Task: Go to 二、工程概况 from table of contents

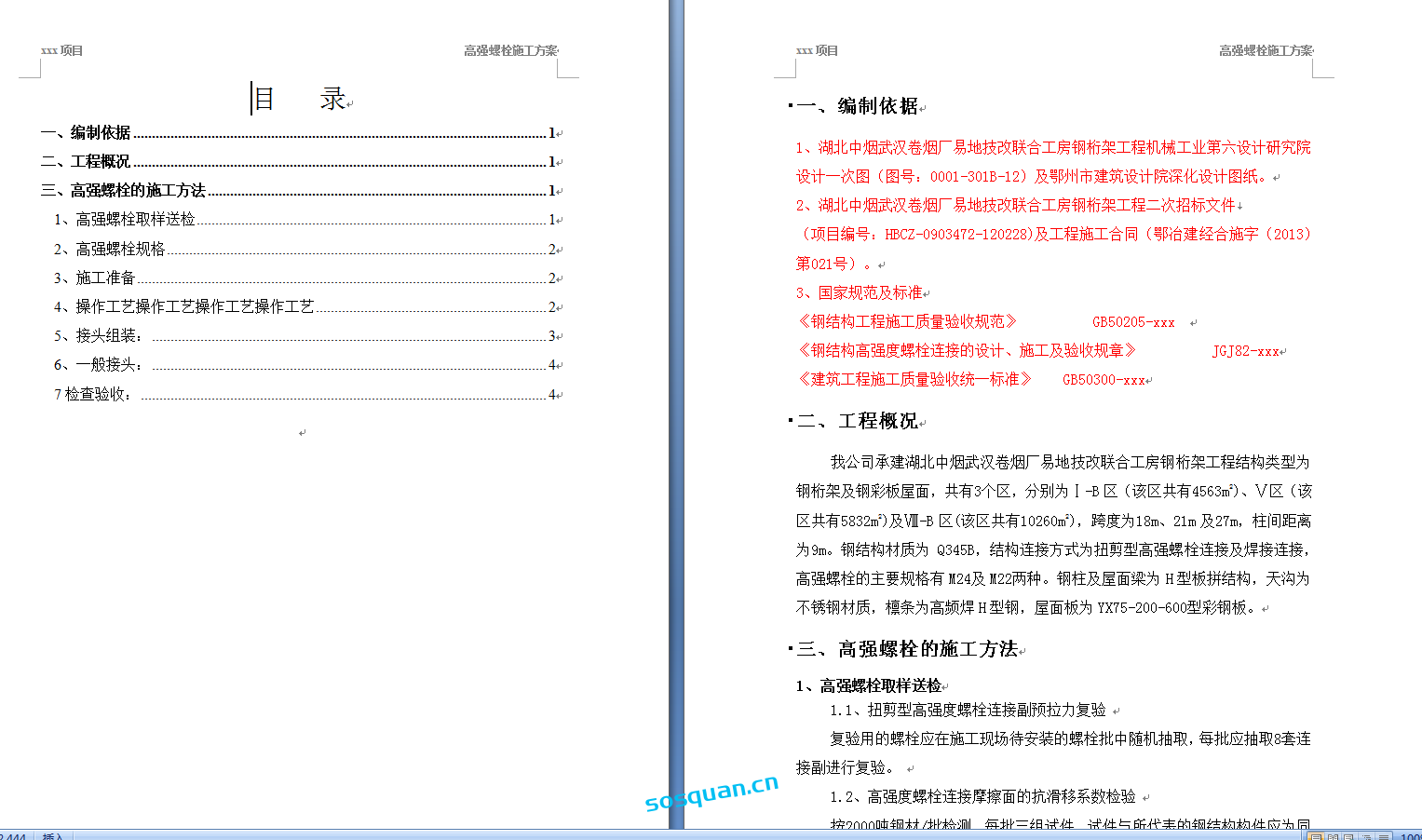Action: coord(86,162)
